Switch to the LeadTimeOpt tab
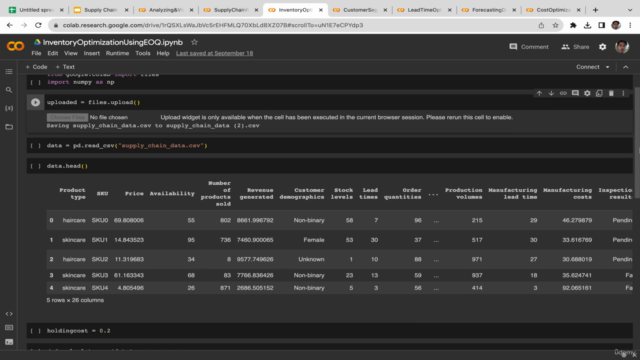Viewport: 640px width, 360px height. pyautogui.click(x=424, y=10)
